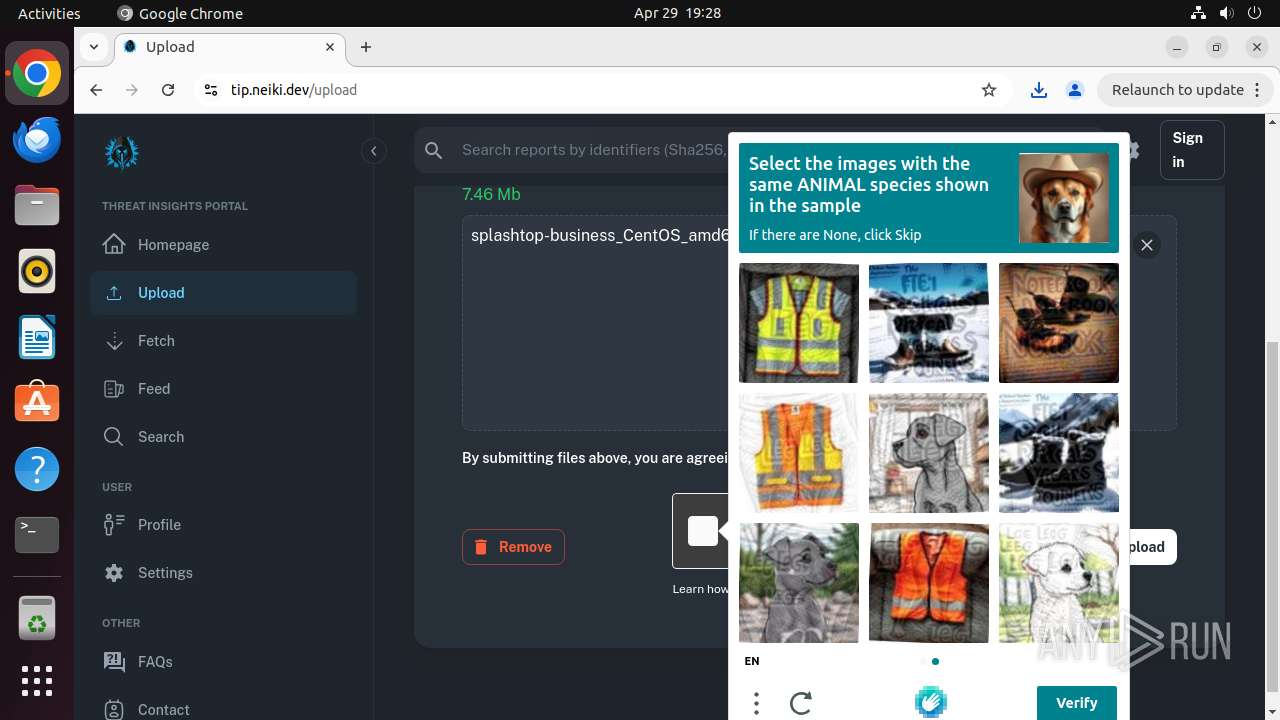This screenshot has height=720, width=1280.
Task: Go back in browser history
Action: 96,90
